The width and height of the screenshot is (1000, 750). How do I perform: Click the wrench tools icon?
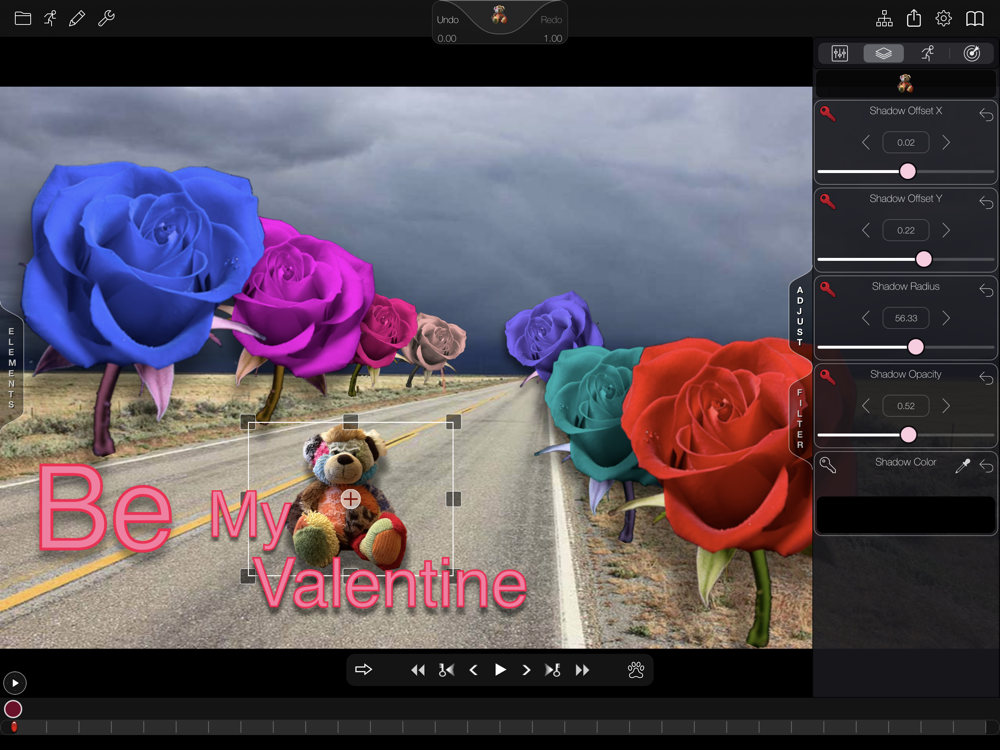click(x=106, y=19)
